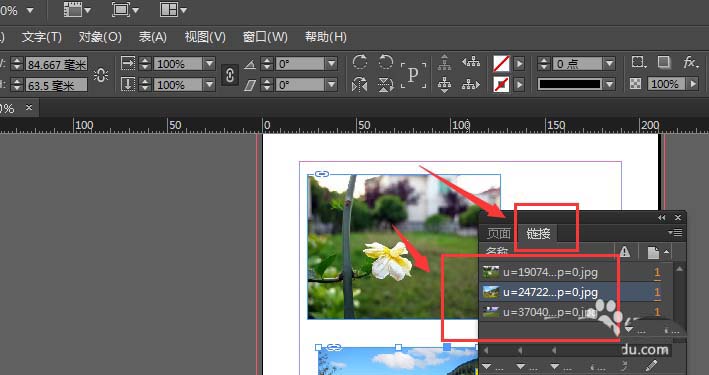Viewport: 709px width, 375px height.
Task: Select the content of the object
Action: coord(445,85)
